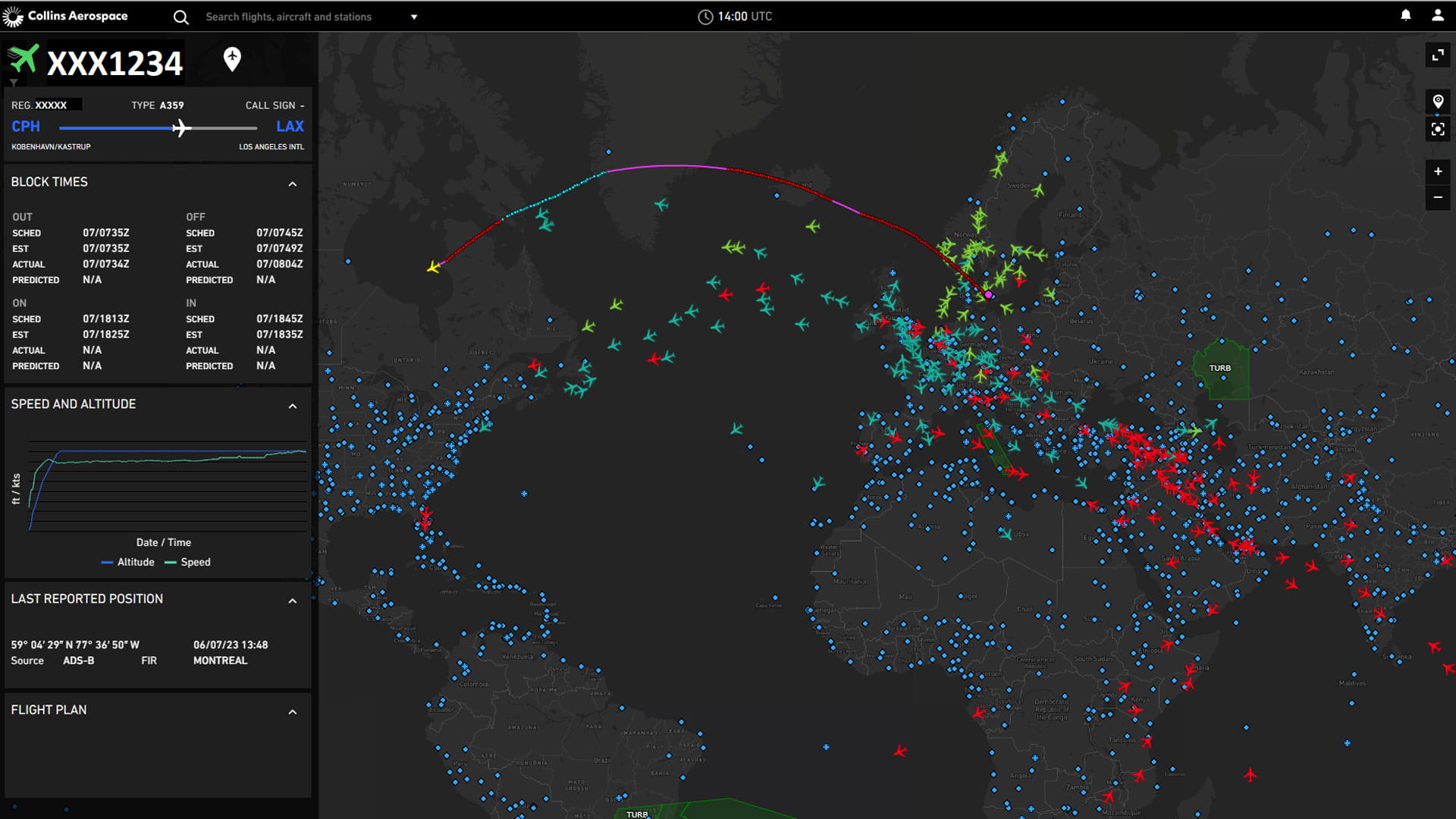1456x819 pixels.
Task: Click the clock icon showing 14:00 UTC
Action: point(707,16)
